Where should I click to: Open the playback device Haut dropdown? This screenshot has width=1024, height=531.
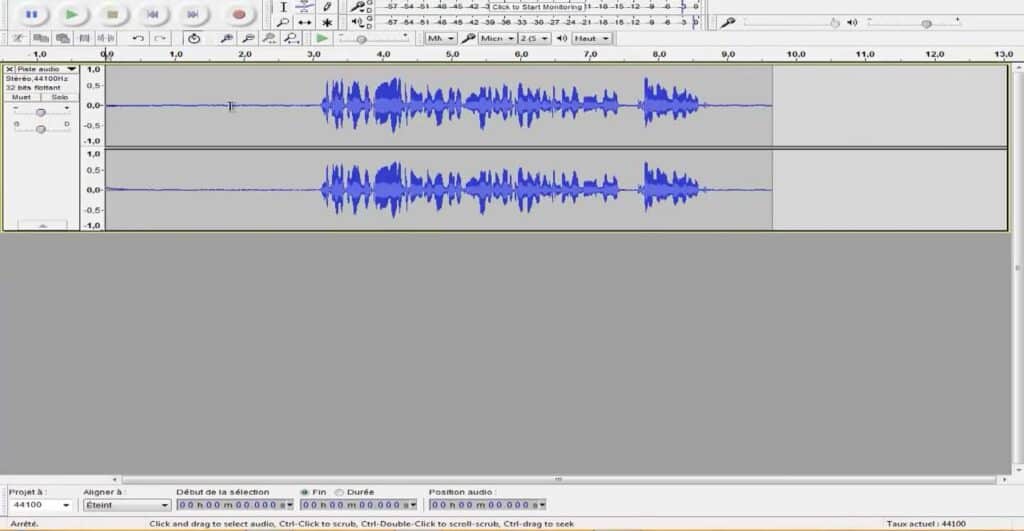pyautogui.click(x=592, y=39)
